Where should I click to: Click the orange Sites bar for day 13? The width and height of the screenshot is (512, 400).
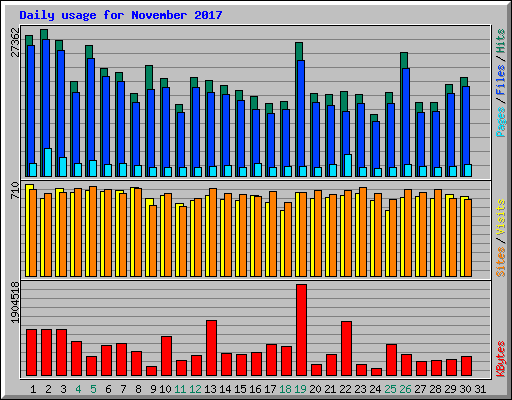pyautogui.click(x=213, y=232)
